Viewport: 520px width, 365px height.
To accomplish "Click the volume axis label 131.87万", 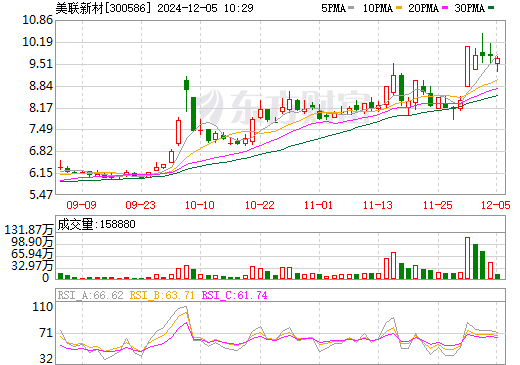I will point(29,230).
